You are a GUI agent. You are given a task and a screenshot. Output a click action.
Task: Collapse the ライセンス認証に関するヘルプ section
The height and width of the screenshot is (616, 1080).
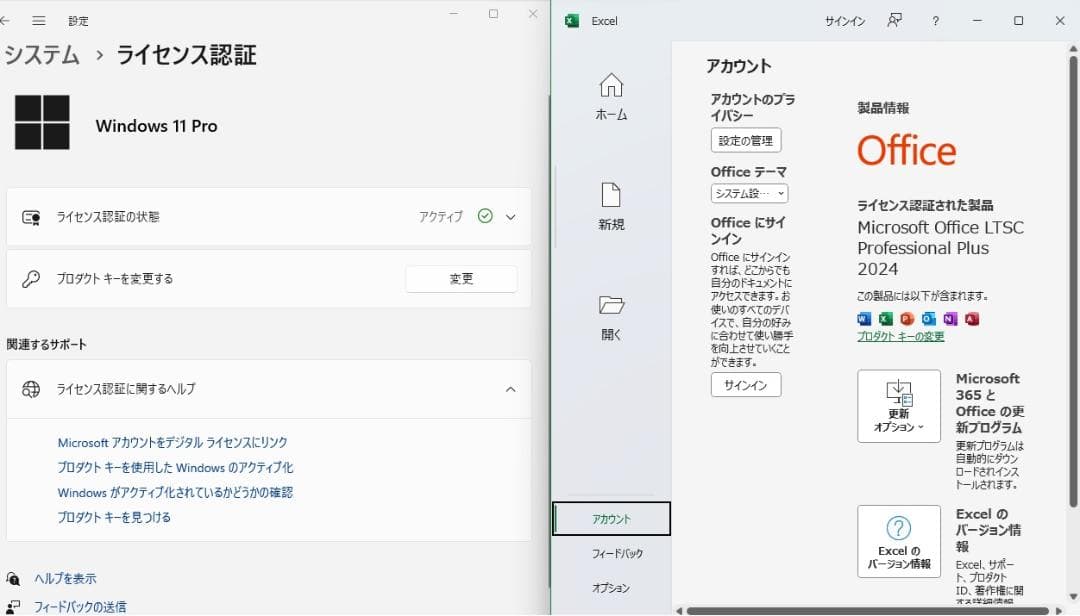pyautogui.click(x=511, y=389)
